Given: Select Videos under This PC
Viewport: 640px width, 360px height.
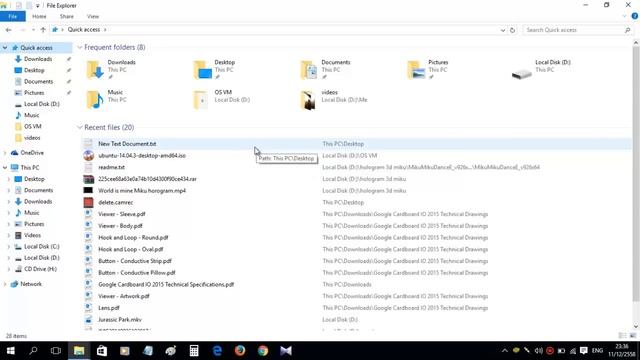Looking at the screenshot, I should 32,236.
